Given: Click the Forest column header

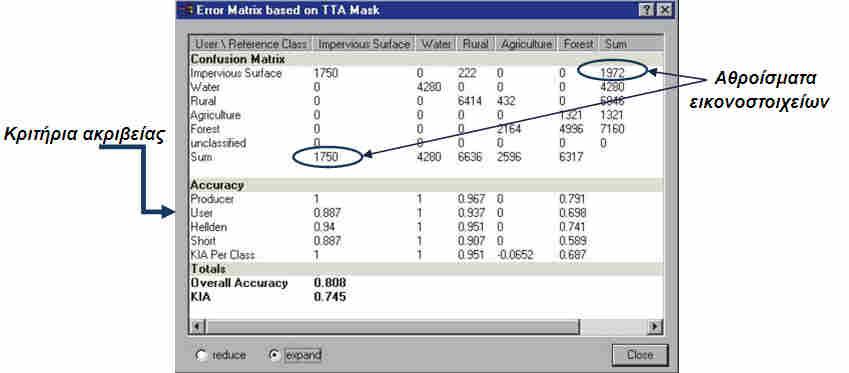Looking at the screenshot, I should [578, 44].
